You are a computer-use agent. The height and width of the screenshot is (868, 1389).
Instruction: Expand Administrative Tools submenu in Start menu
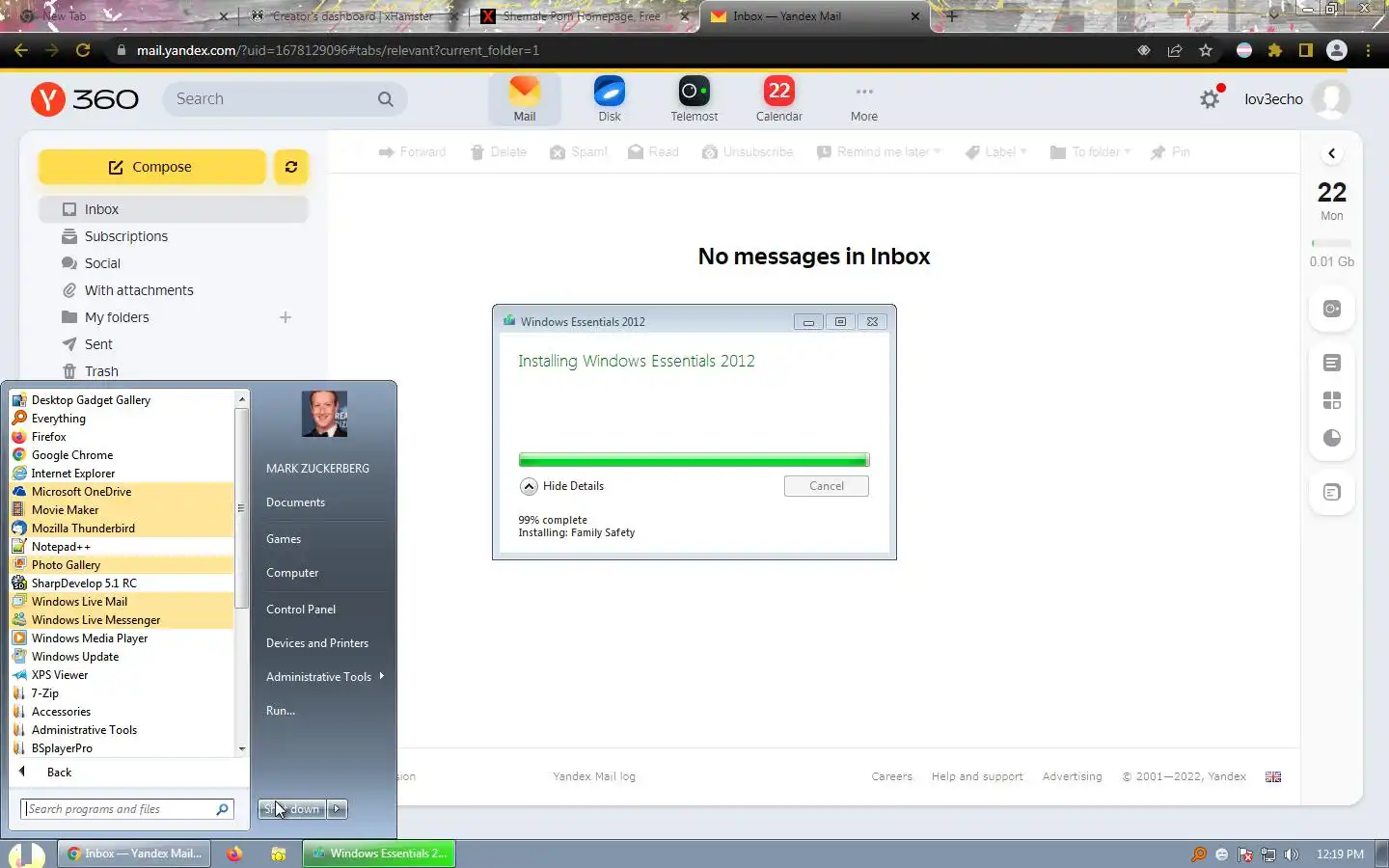pyautogui.click(x=324, y=677)
